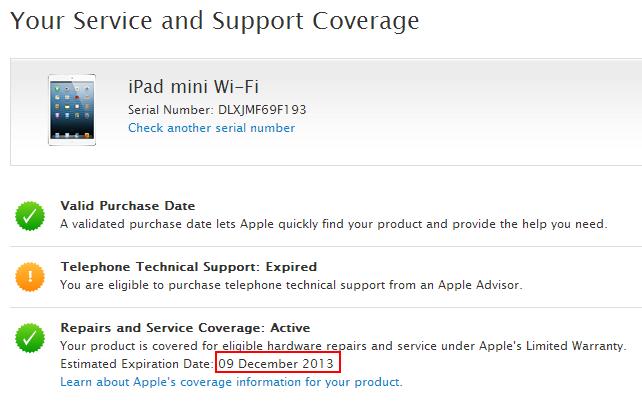Click the green checkmark beside Repairs and Service Coverage

[29, 338]
